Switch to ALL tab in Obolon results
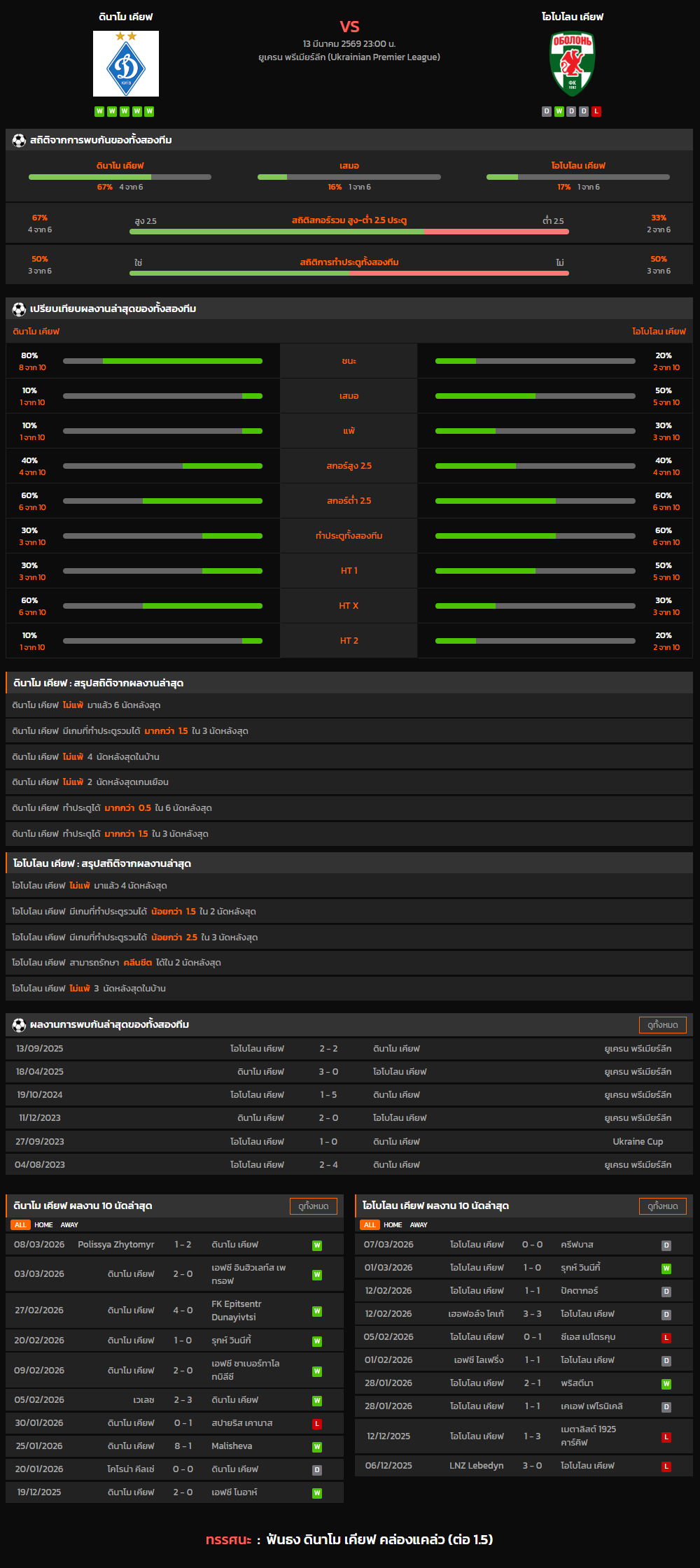The image size is (700, 1568). pos(370,1225)
